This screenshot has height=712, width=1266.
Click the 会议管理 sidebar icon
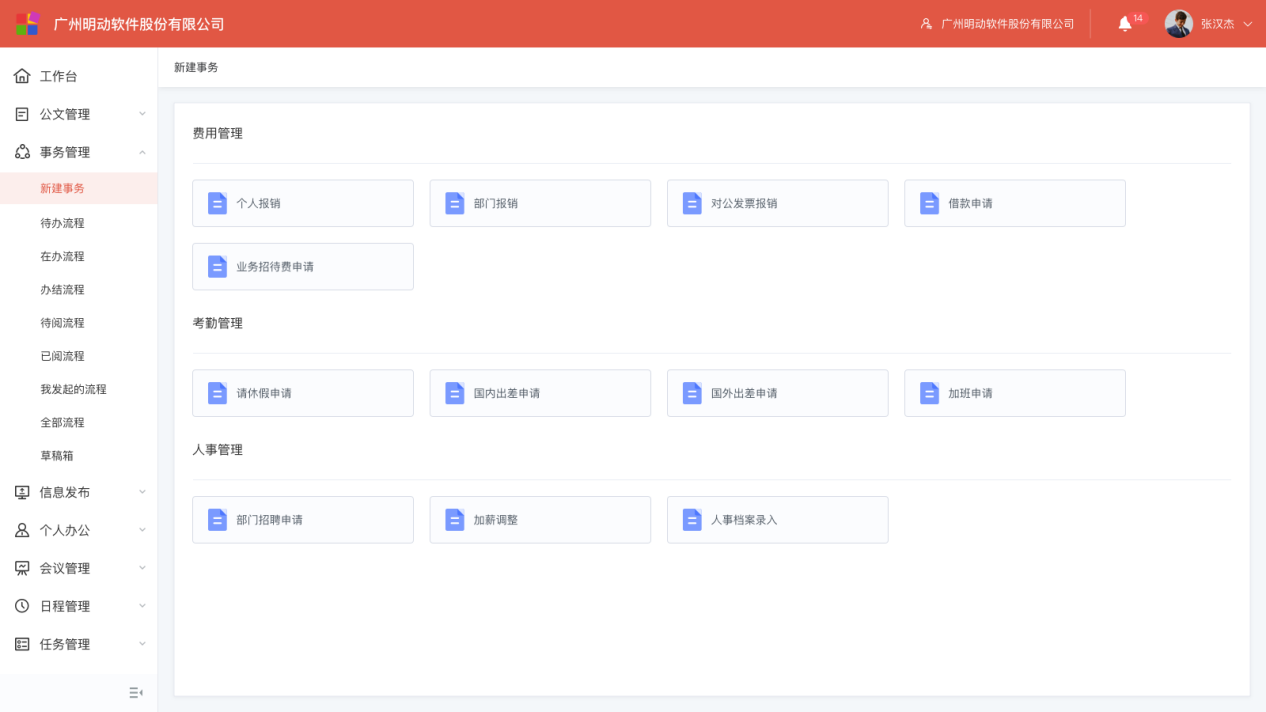tap(22, 568)
